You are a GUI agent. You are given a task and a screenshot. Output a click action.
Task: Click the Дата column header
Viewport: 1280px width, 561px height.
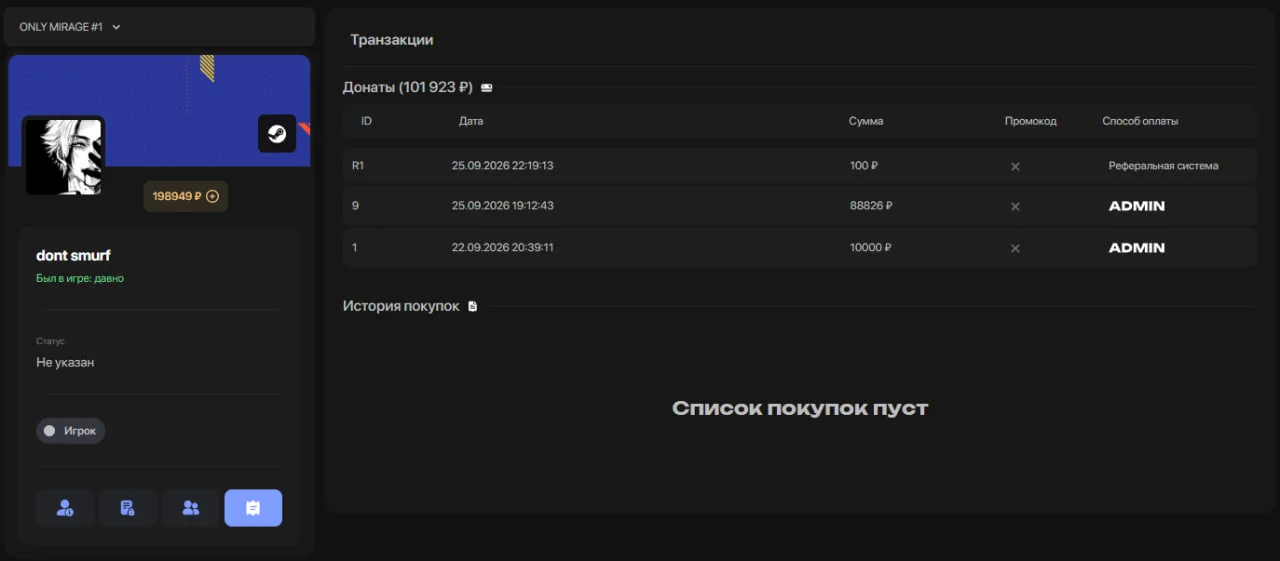click(471, 121)
